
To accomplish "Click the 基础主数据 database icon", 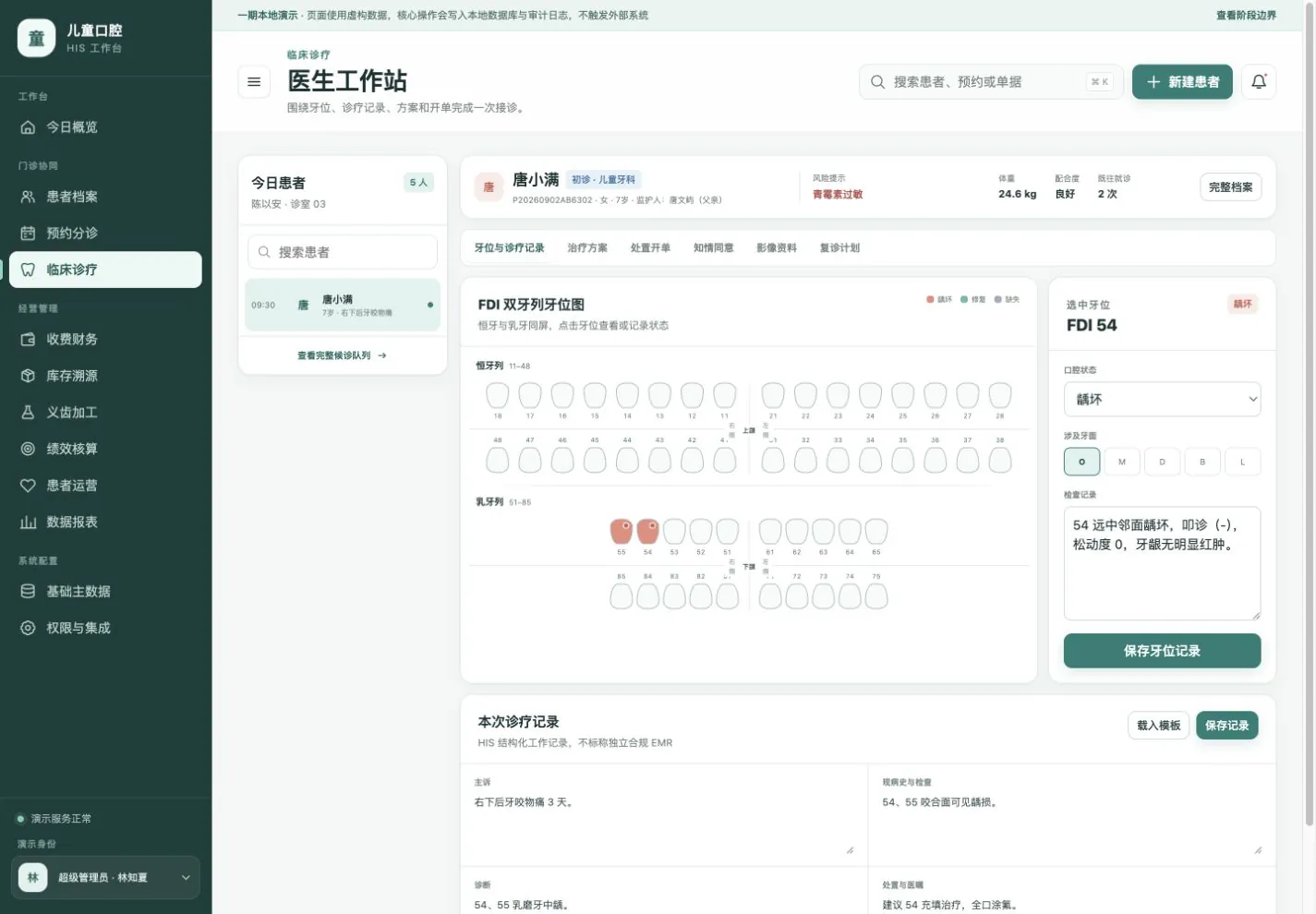I will [x=28, y=592].
